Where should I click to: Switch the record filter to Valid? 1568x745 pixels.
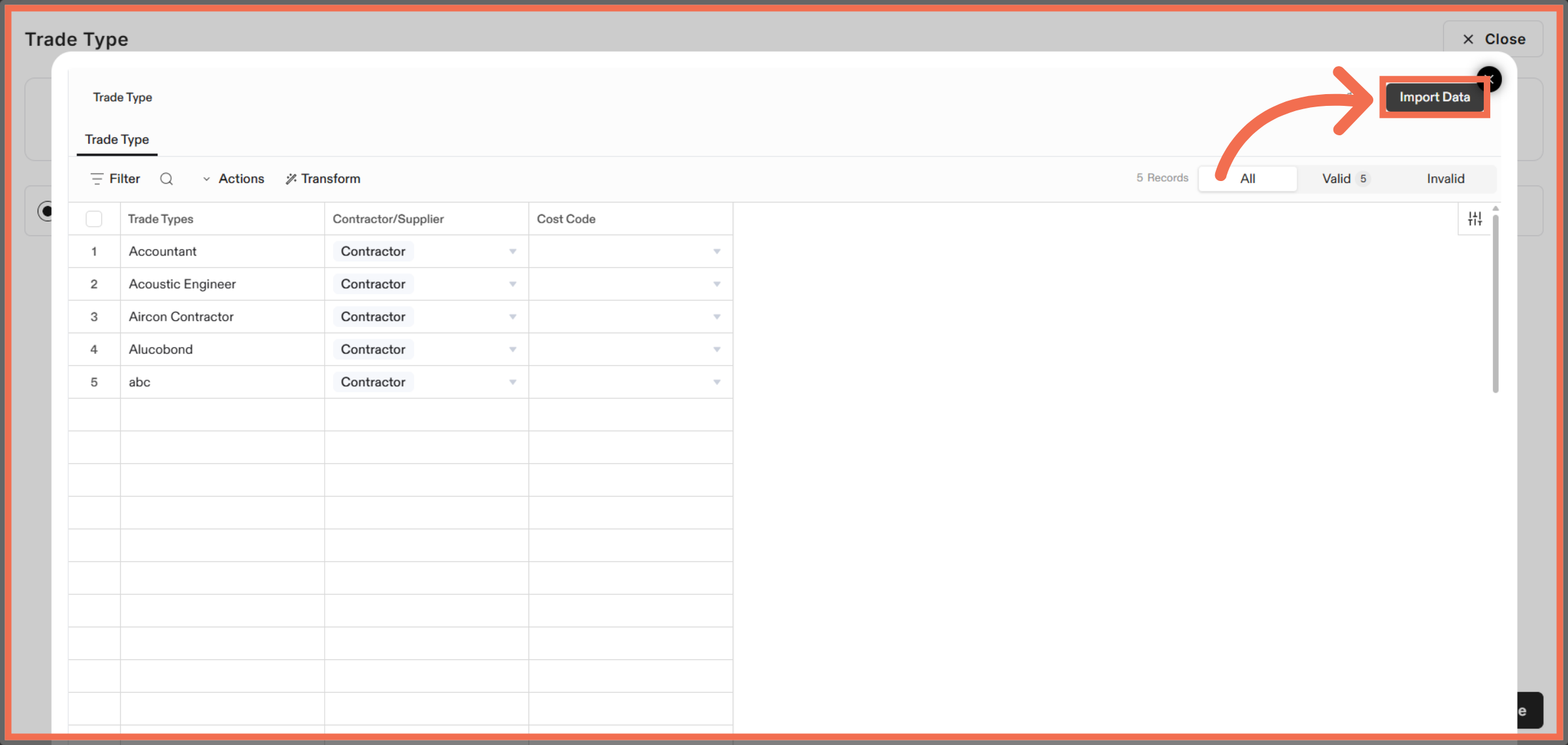(x=1337, y=178)
